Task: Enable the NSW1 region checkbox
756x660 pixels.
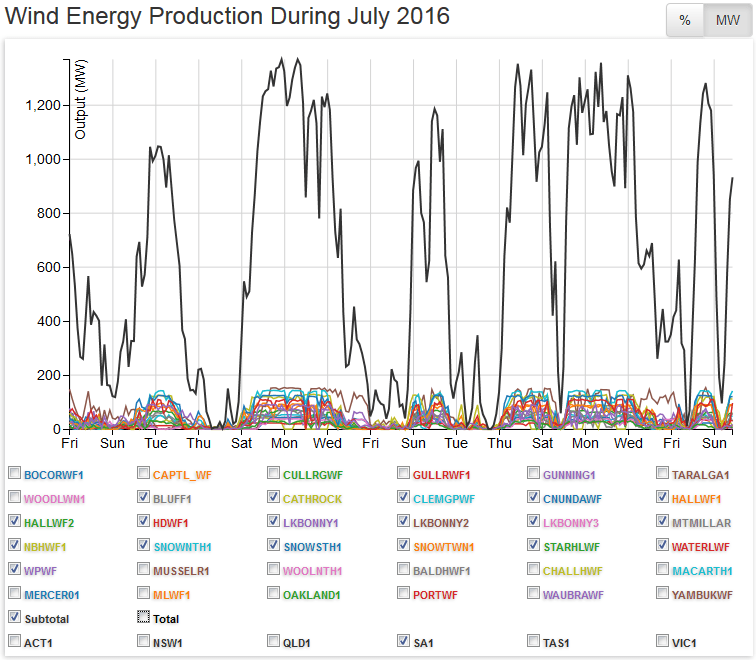Action: 144,641
